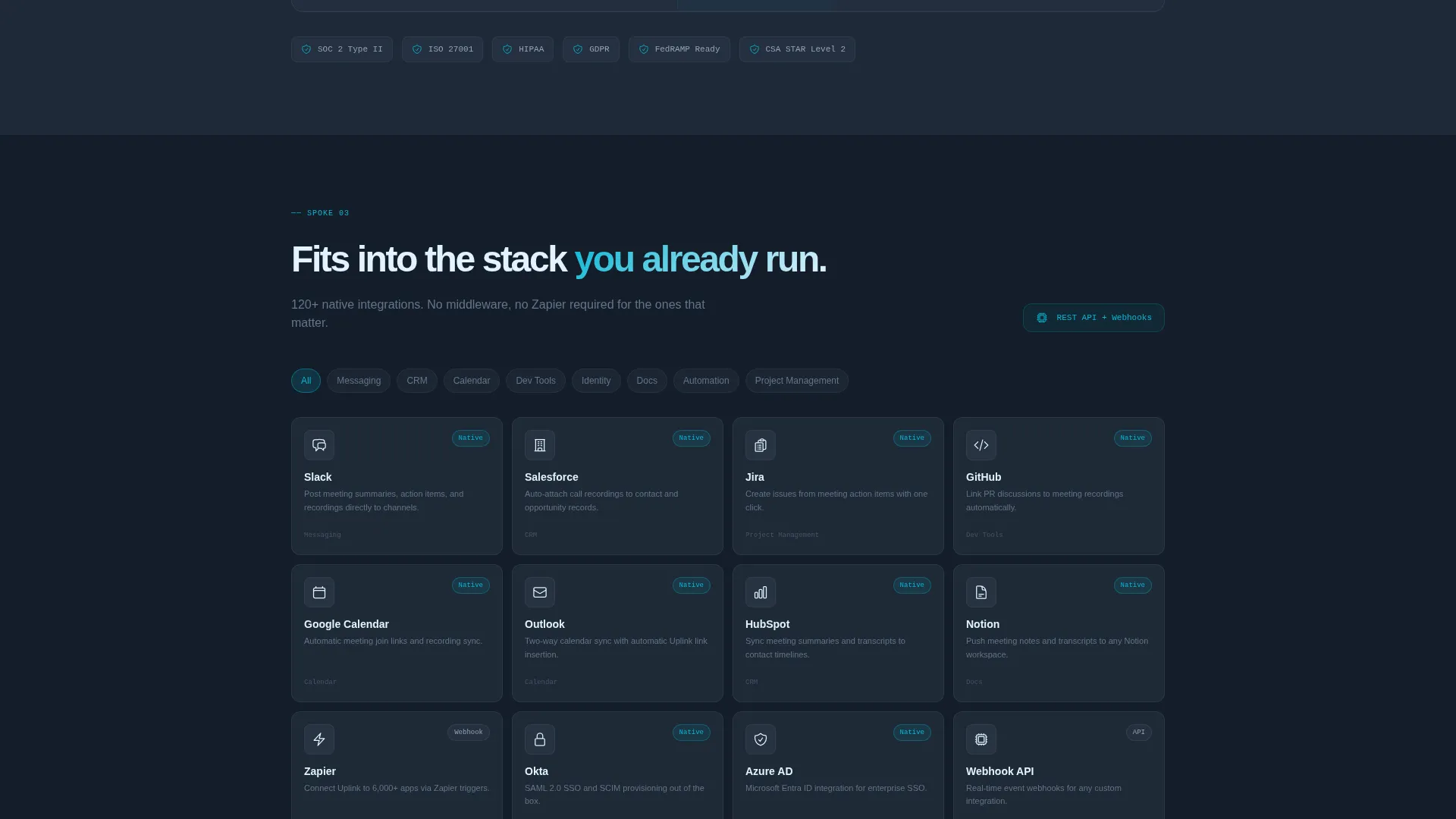Select the Identity filter chip

coord(596,381)
